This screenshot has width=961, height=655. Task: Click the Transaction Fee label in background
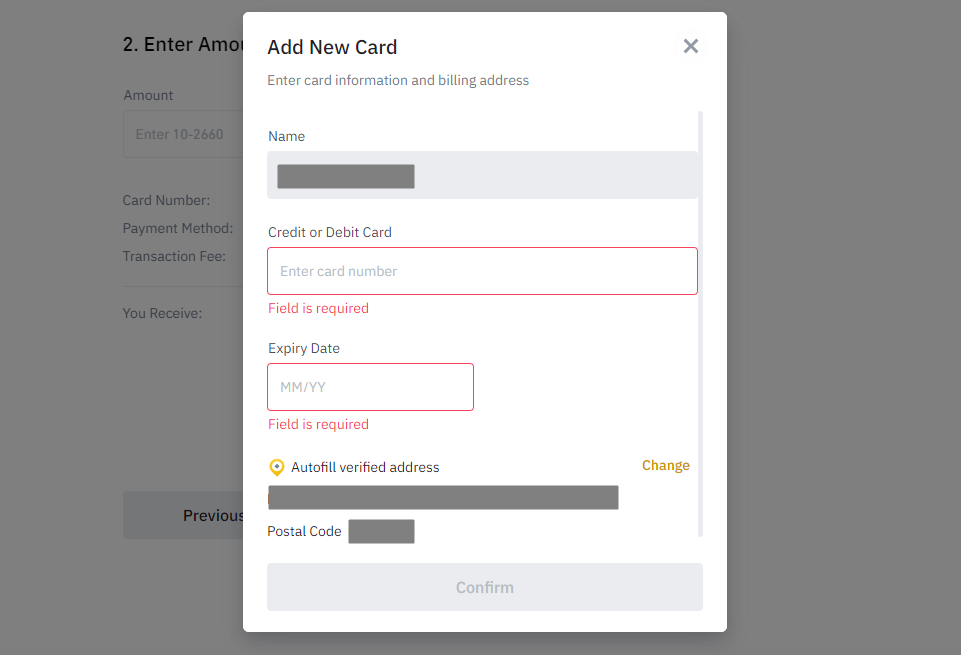coord(174,256)
